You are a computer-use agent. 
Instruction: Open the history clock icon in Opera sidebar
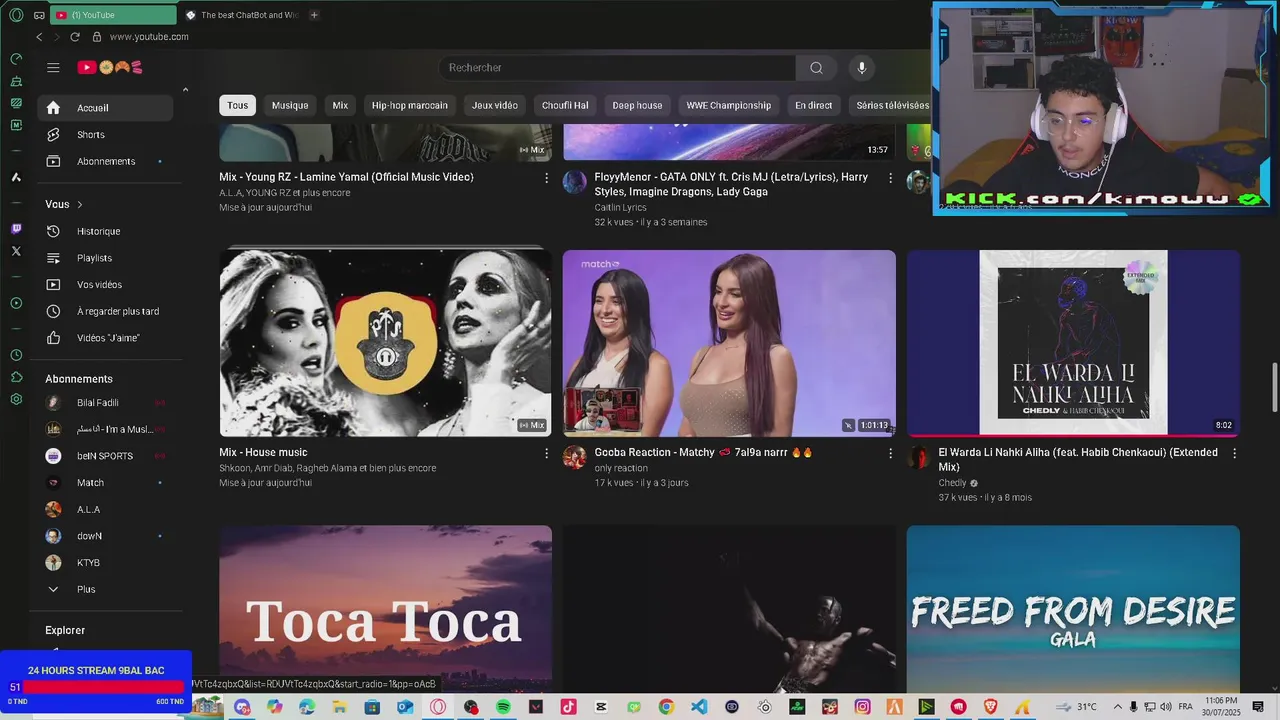(x=16, y=355)
